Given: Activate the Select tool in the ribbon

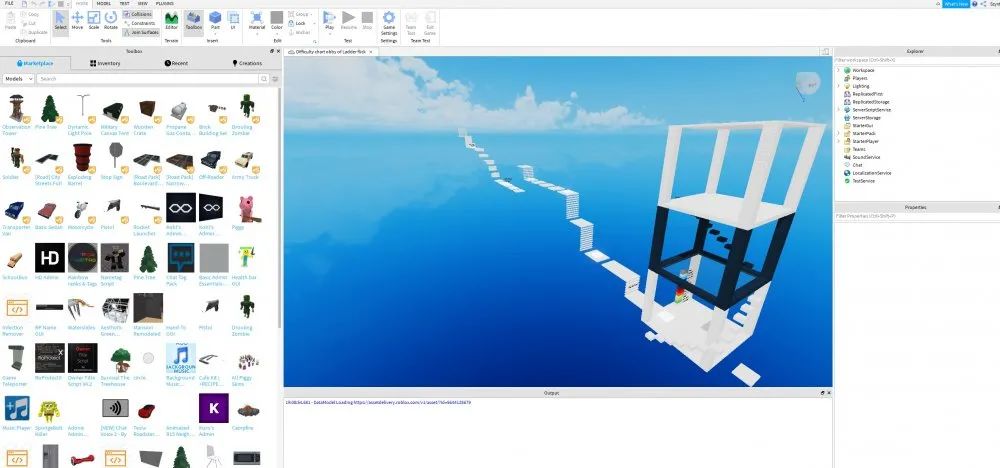Looking at the screenshot, I should (61, 20).
